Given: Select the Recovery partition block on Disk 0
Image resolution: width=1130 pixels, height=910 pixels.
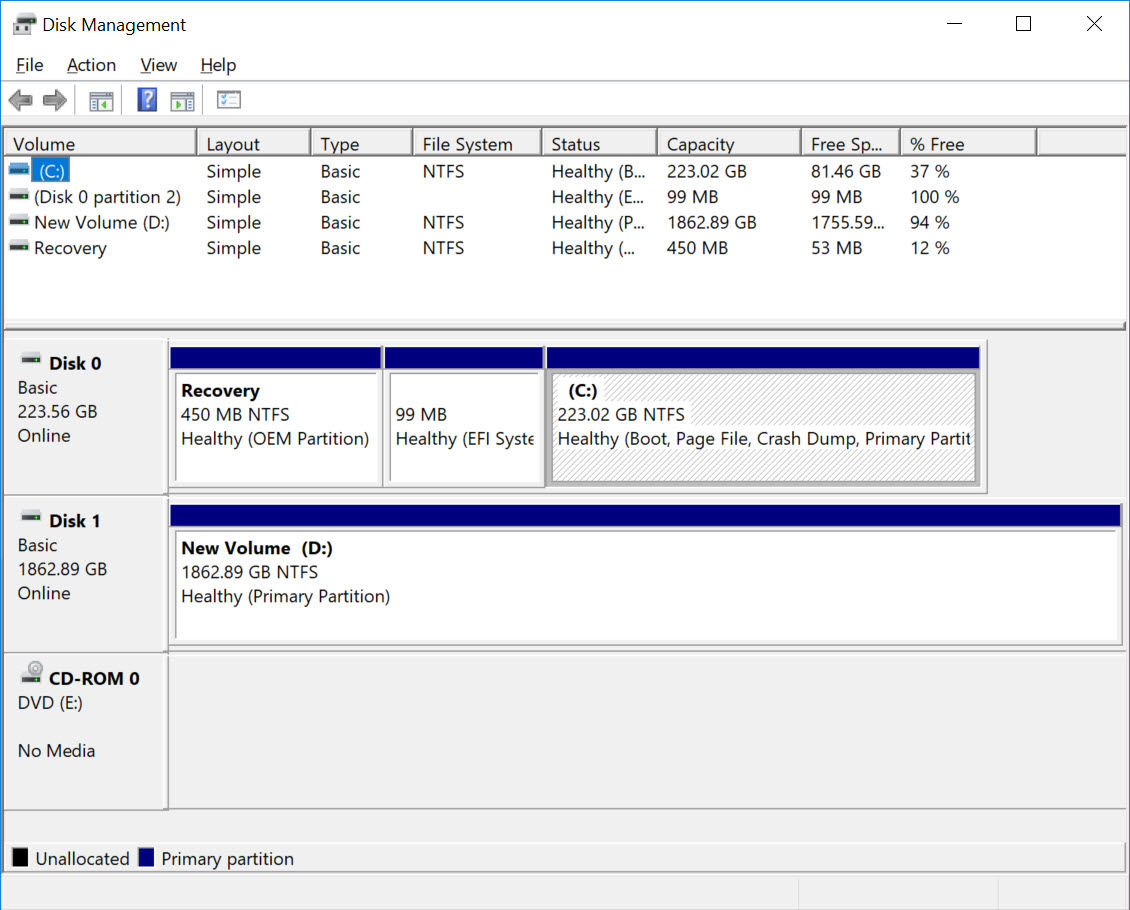Looking at the screenshot, I should (x=275, y=420).
